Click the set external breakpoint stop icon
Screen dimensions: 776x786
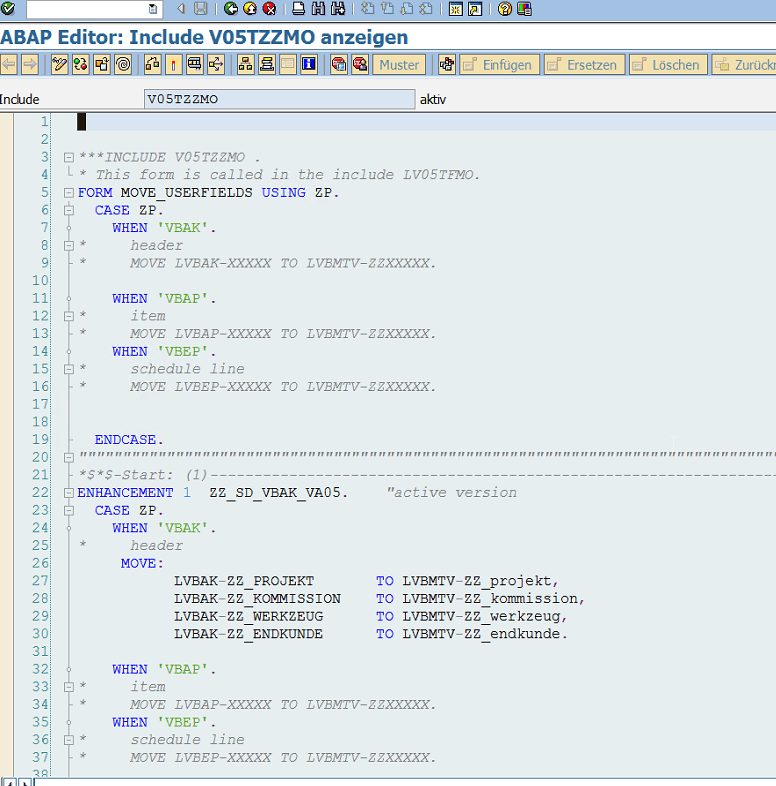[360, 65]
